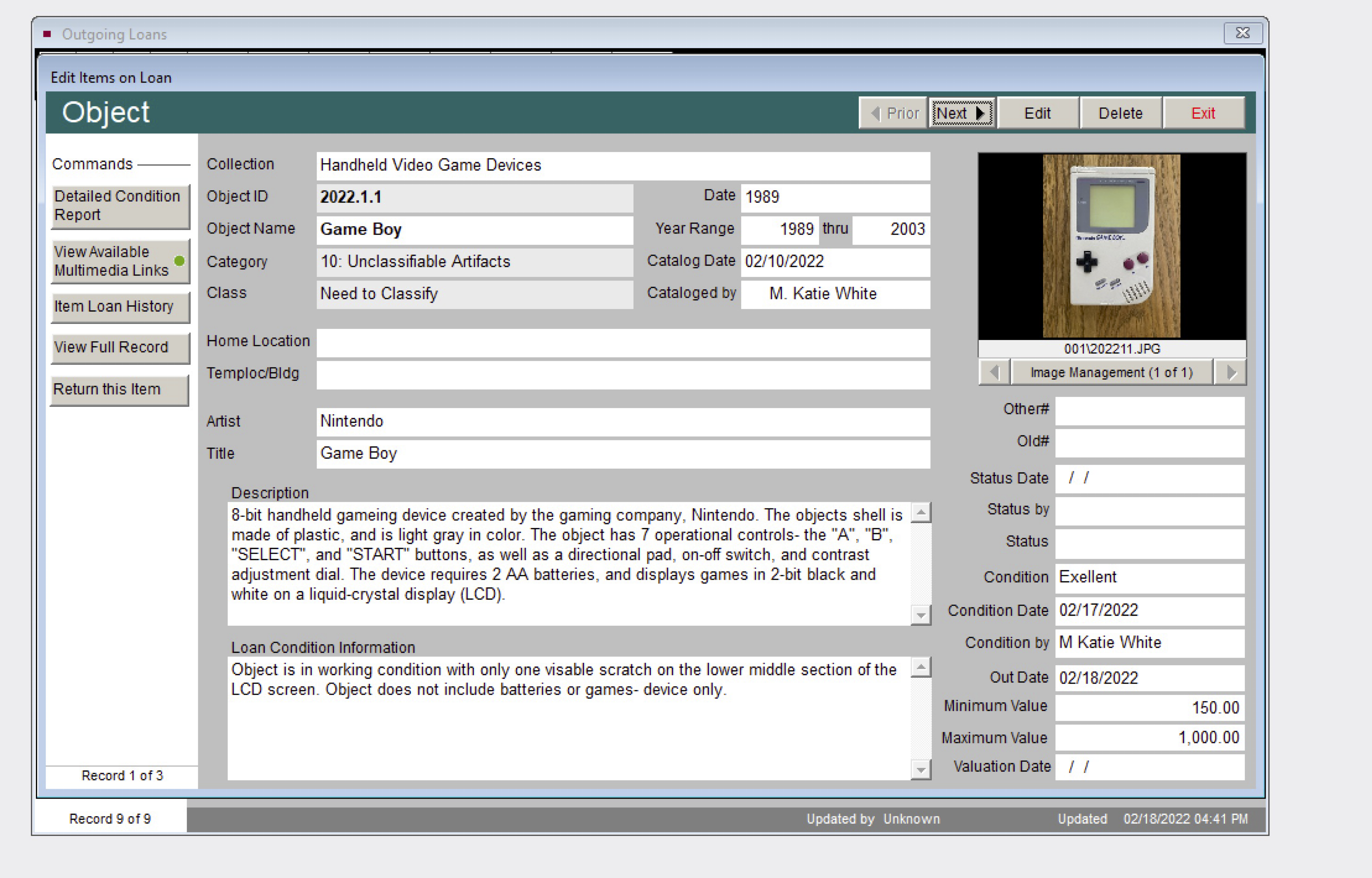Open the Detailed Condition Report
The image size is (1372, 878).
tap(120, 205)
